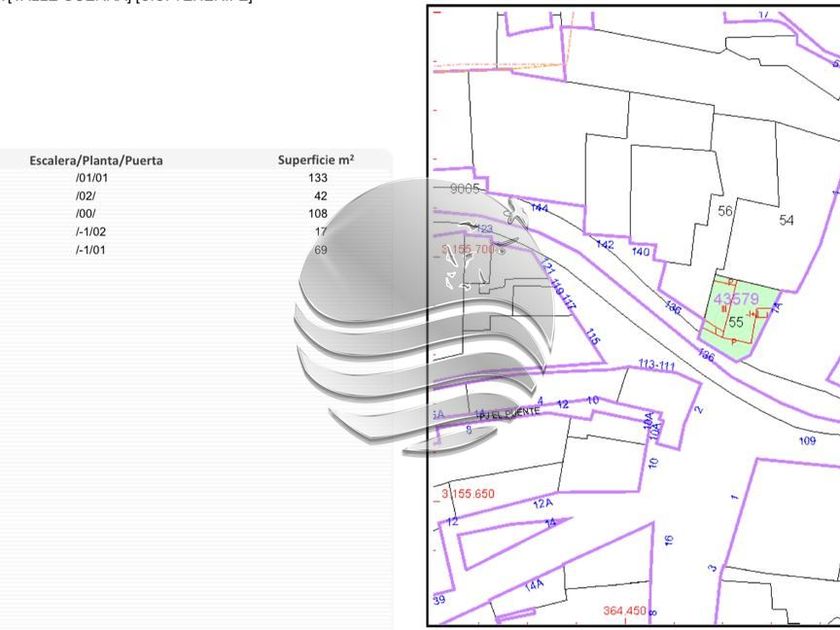The width and height of the screenshot is (840, 630).
Task: Click street number 144 on the map
Action: click(x=539, y=208)
